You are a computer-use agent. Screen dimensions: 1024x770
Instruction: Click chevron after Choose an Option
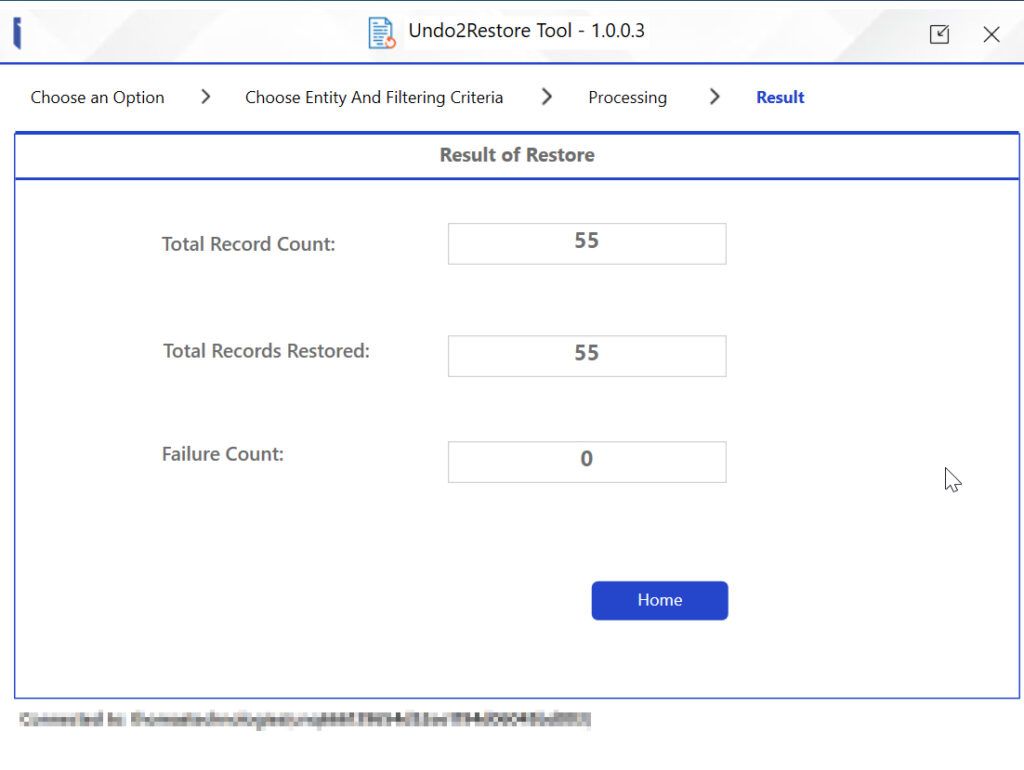tap(206, 97)
